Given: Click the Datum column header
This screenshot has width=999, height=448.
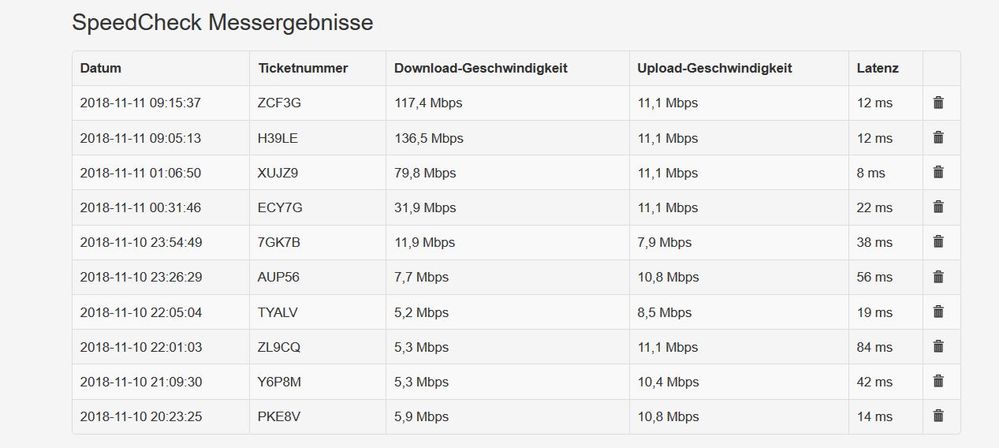Looking at the screenshot, I should 100,68.
